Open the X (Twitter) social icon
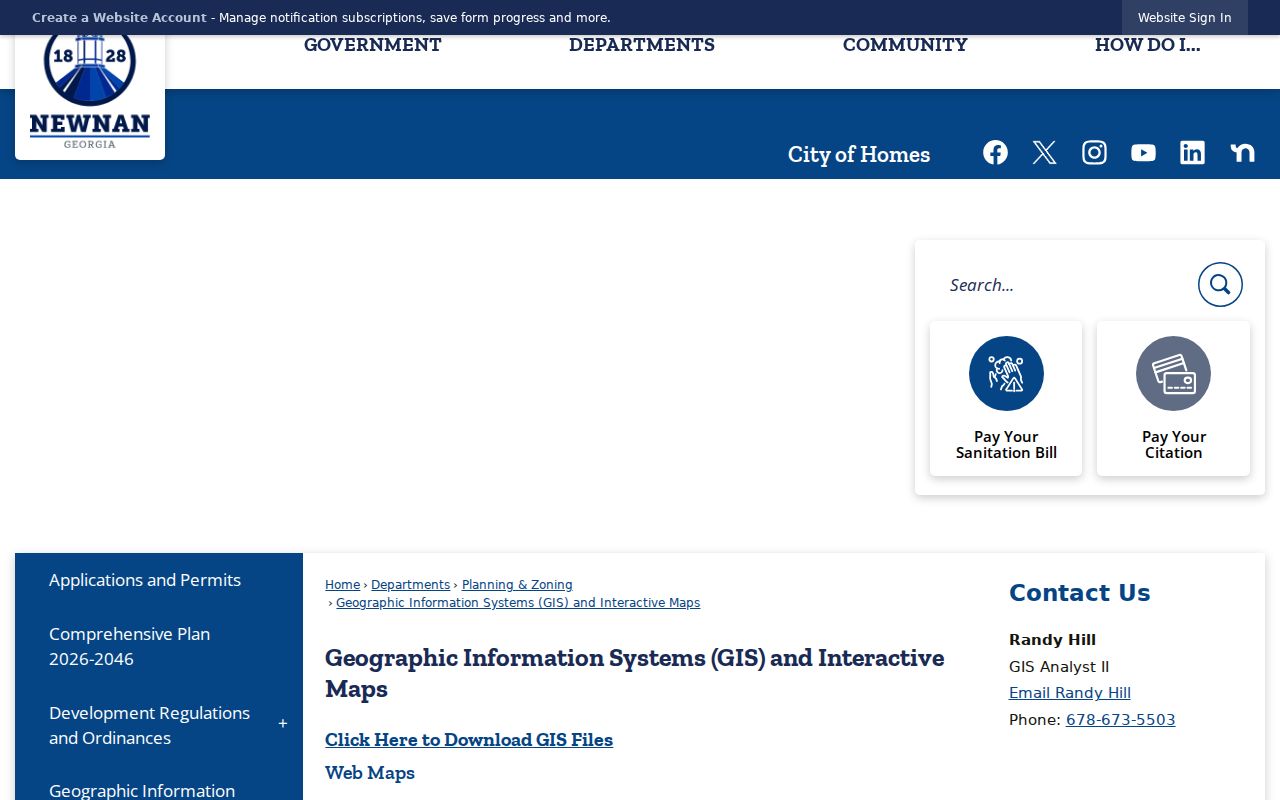The height and width of the screenshot is (800, 1280). (x=1044, y=152)
